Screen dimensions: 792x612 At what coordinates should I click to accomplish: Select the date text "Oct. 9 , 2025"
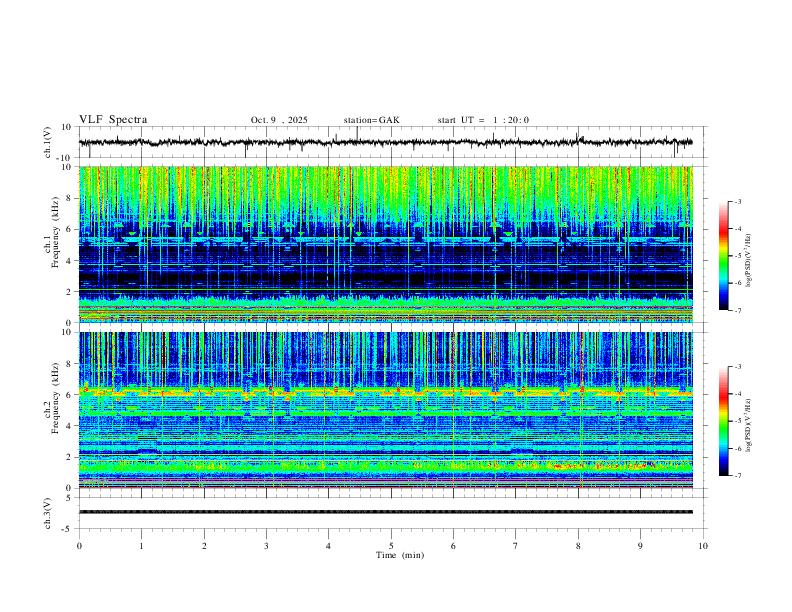pyautogui.click(x=279, y=120)
